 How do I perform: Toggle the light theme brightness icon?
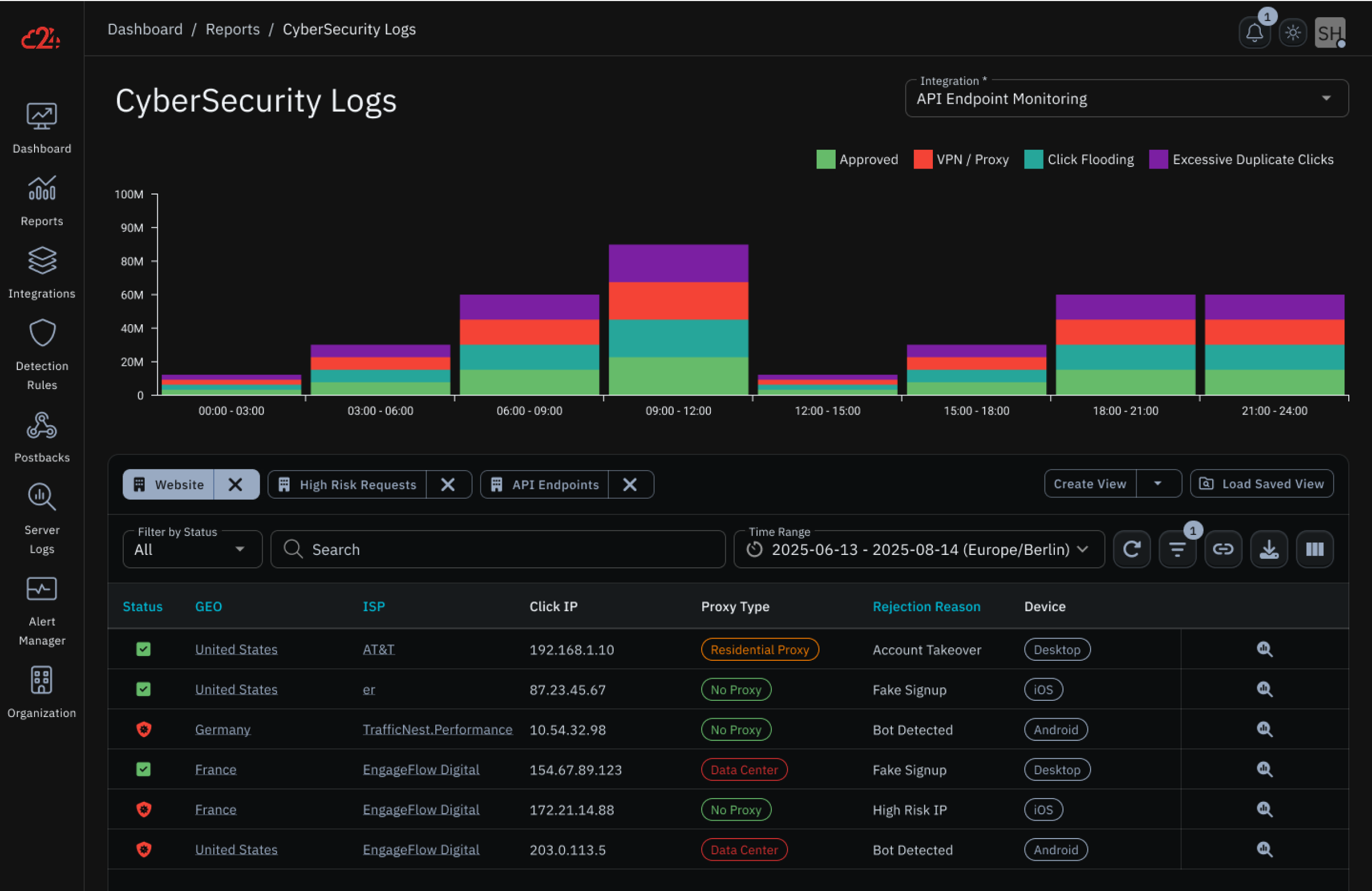(x=1293, y=32)
